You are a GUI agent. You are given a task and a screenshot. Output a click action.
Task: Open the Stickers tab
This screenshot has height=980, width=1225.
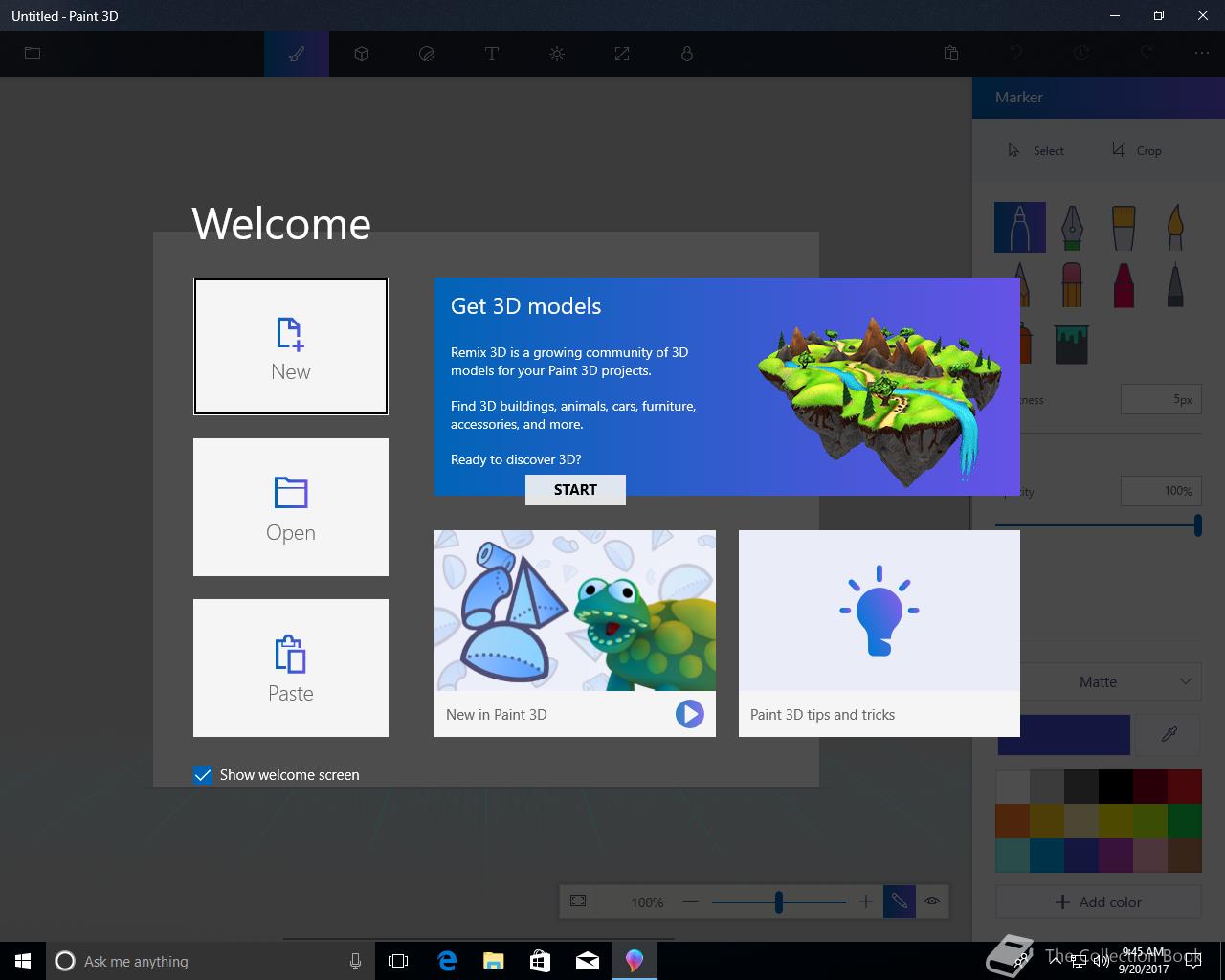point(427,54)
